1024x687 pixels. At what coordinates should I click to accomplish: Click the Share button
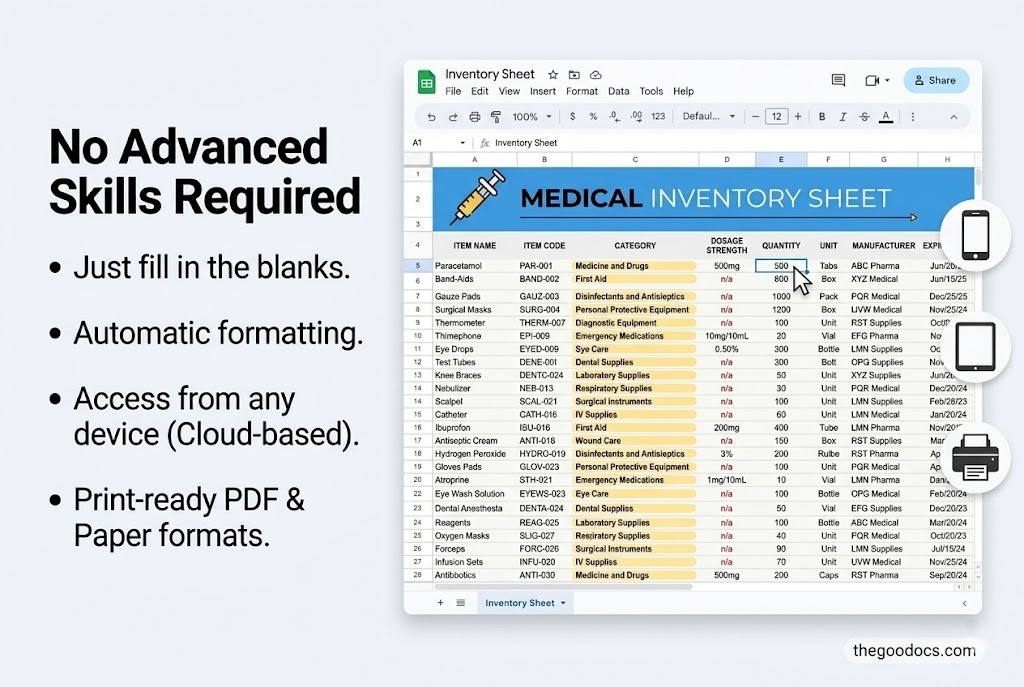pos(936,80)
